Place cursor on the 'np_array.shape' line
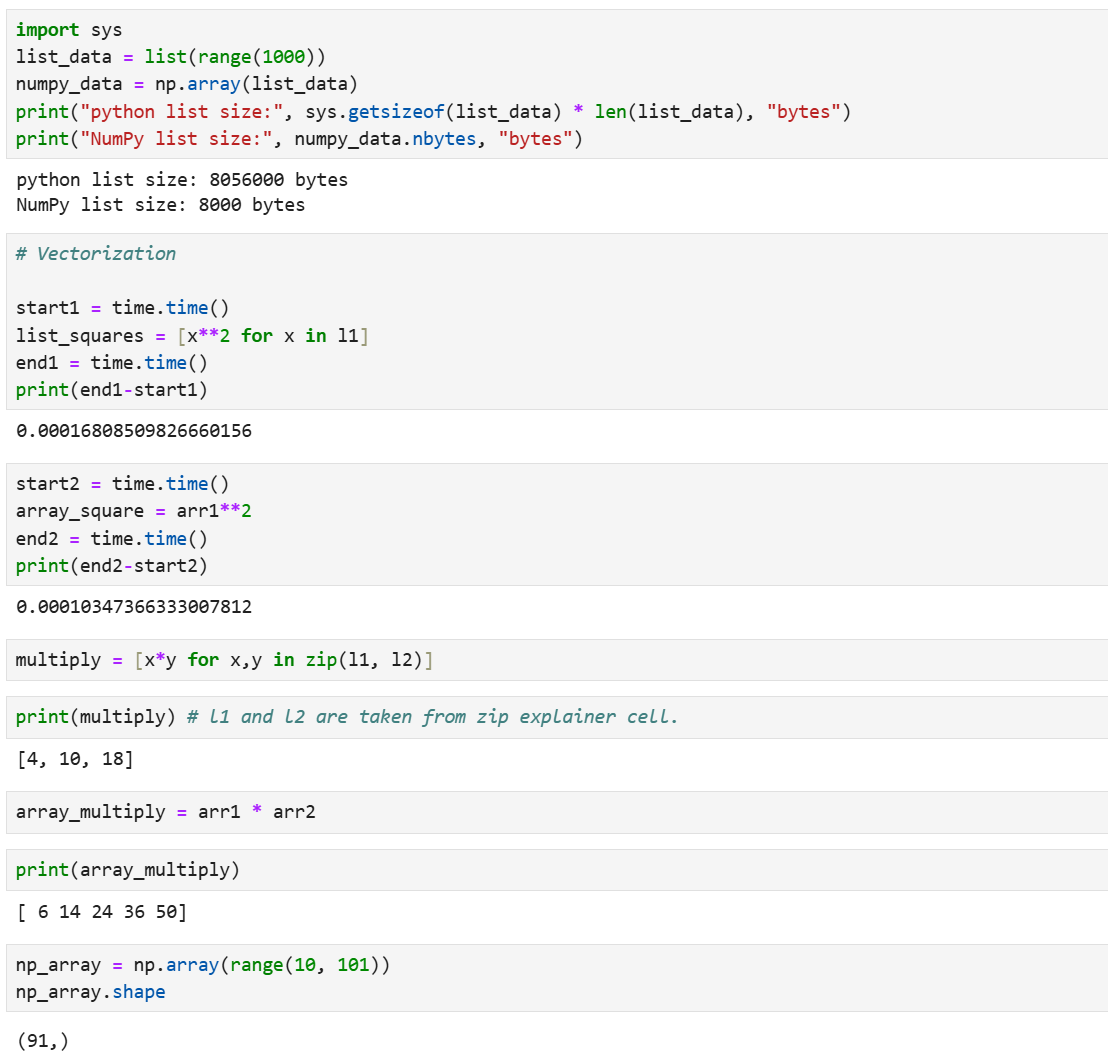 pos(91,993)
